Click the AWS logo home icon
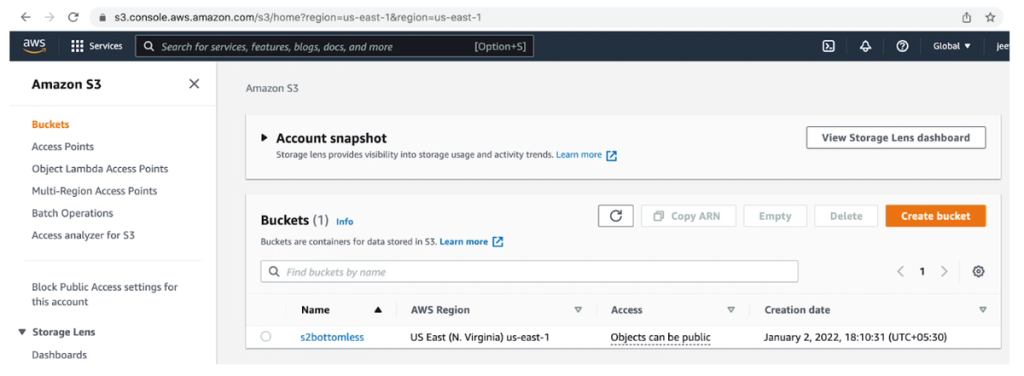The height and width of the screenshot is (376, 1024). tap(35, 46)
